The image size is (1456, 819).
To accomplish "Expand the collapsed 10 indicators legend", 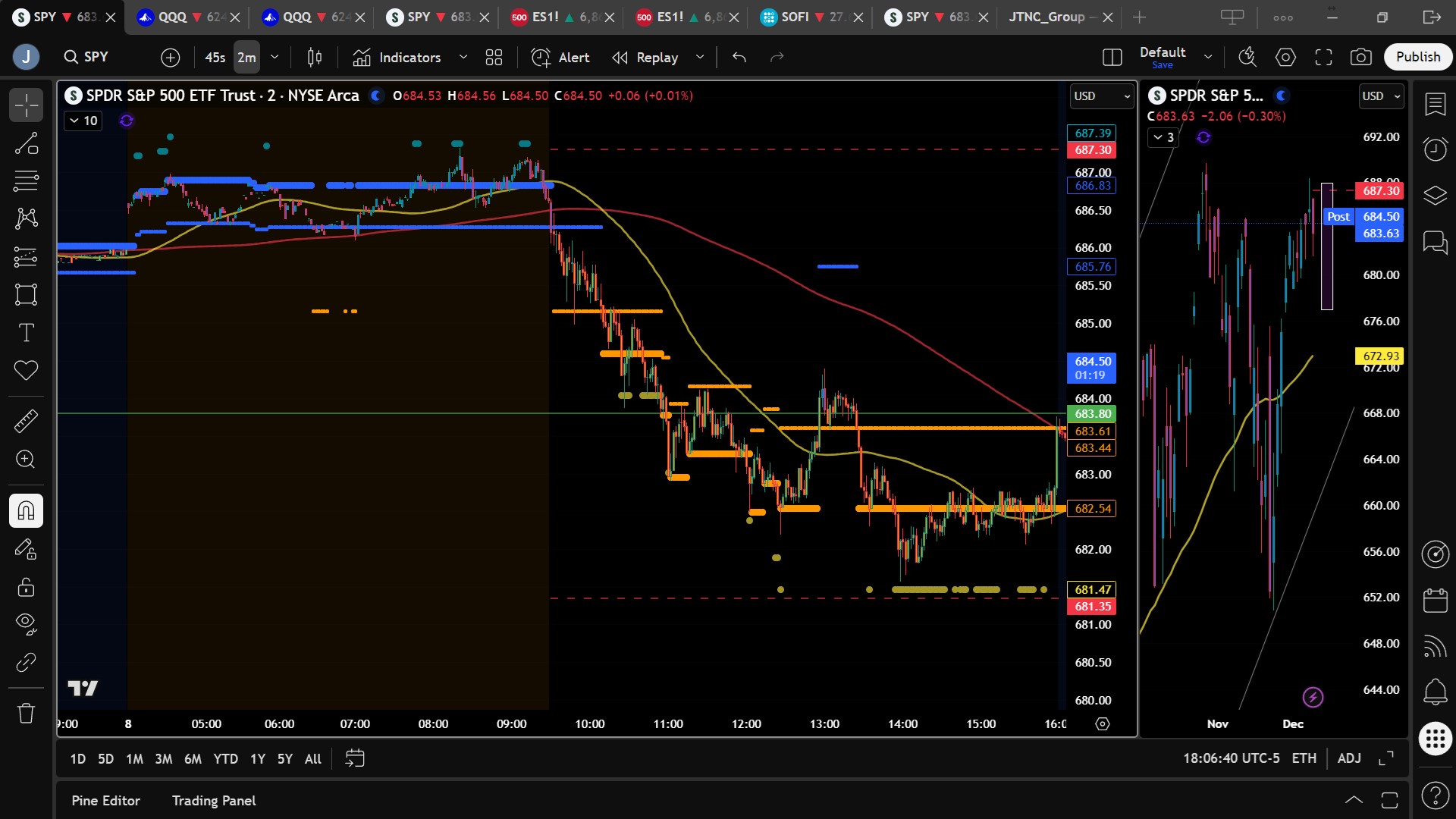I will pos(83,121).
